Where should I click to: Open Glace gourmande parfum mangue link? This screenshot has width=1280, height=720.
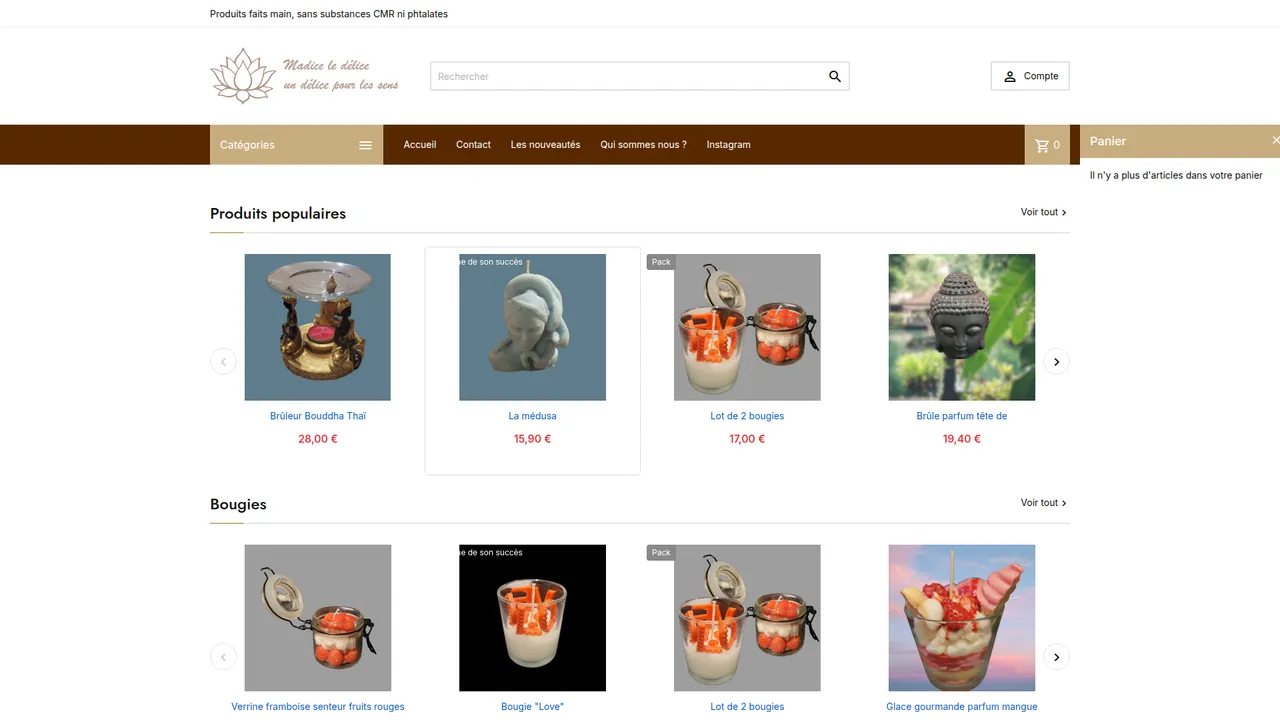coord(962,707)
